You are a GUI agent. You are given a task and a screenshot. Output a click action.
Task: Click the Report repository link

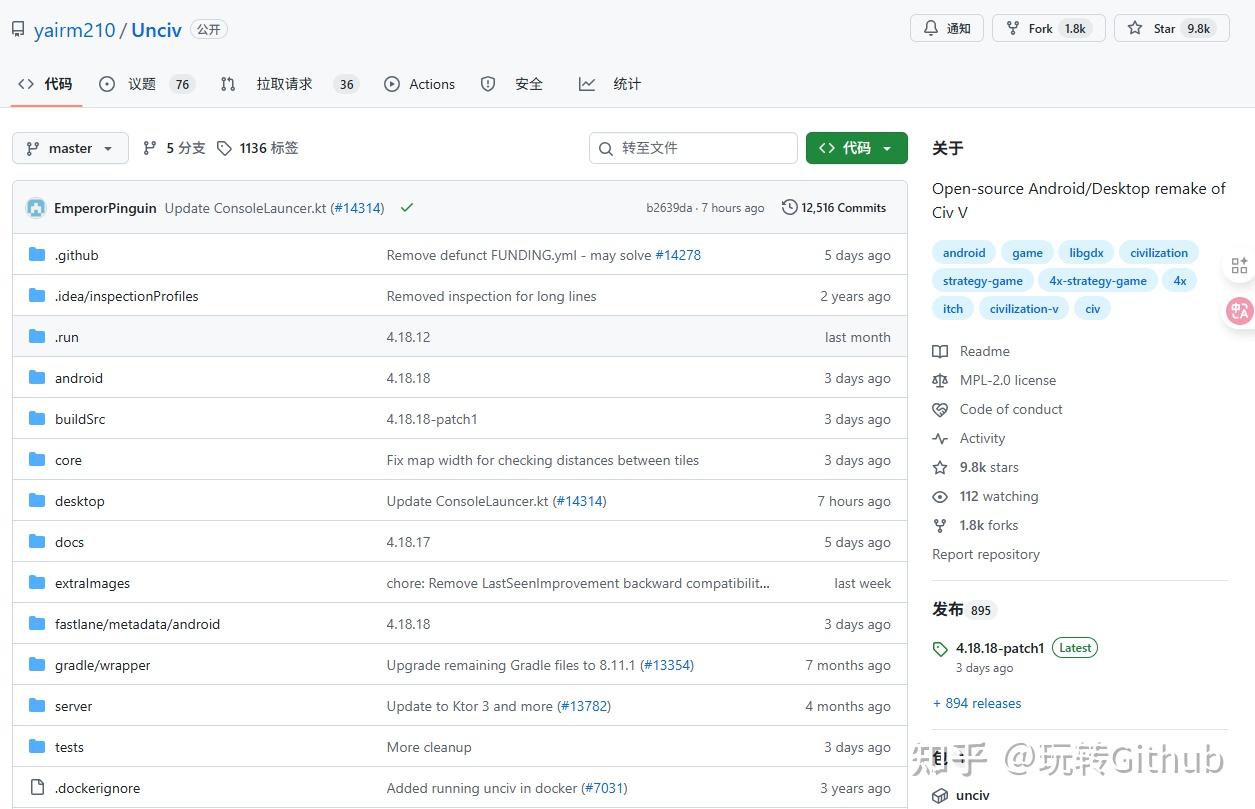pyautogui.click(x=985, y=554)
